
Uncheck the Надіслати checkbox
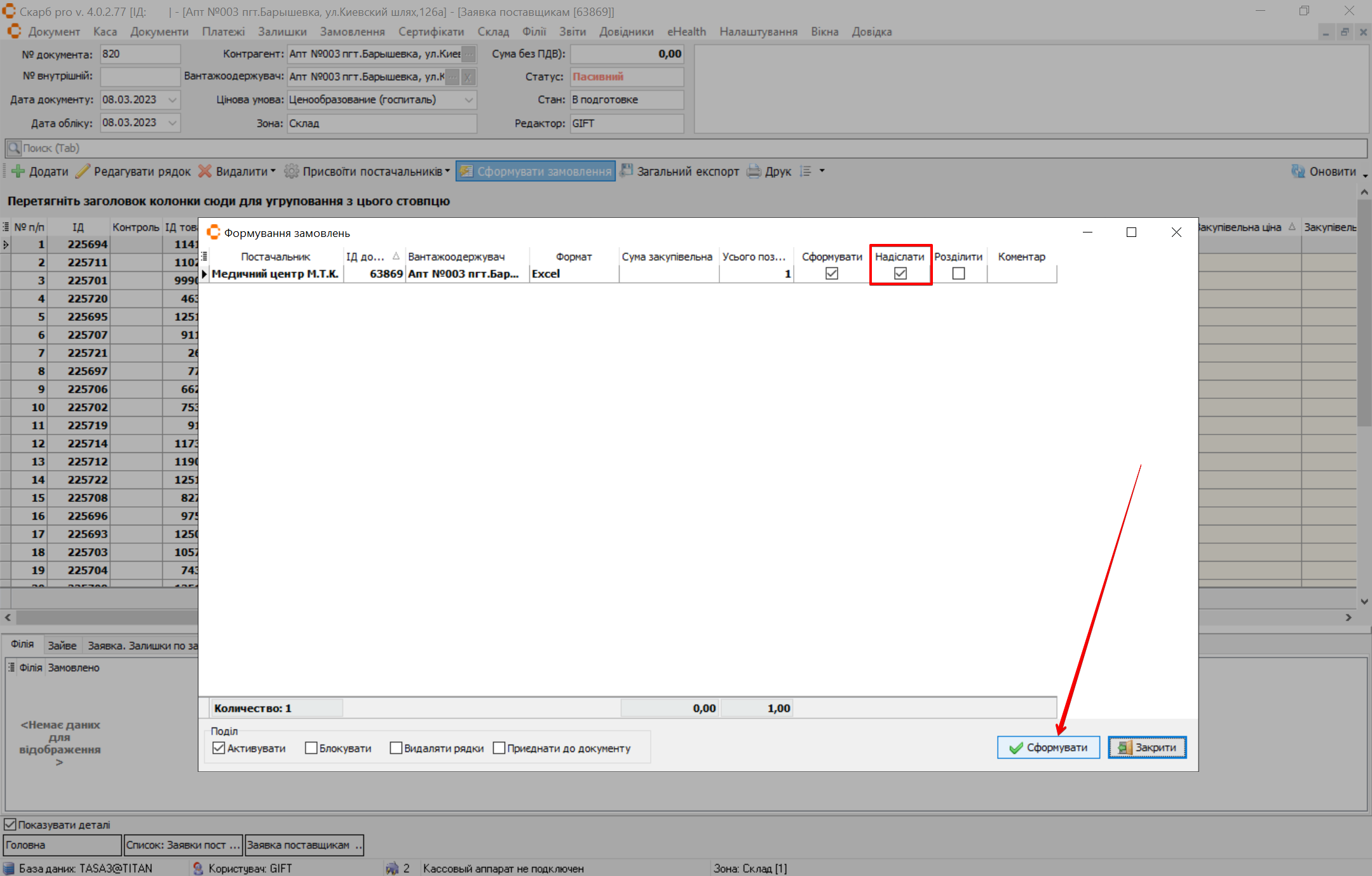(900, 274)
